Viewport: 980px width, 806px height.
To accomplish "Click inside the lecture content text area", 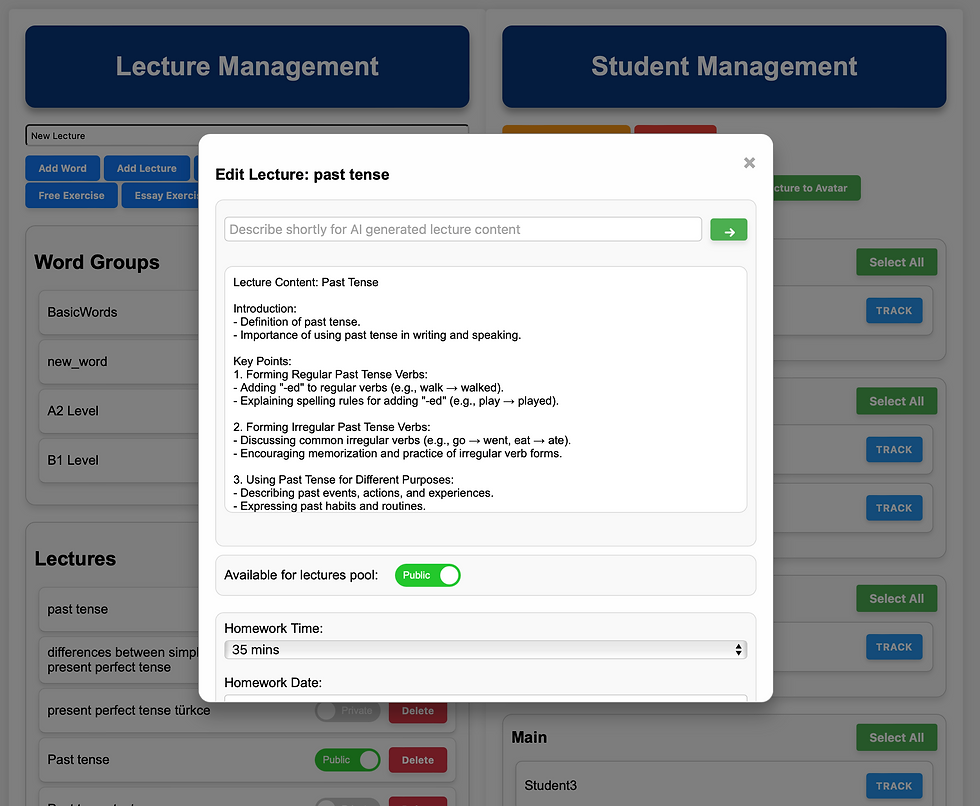I will click(485, 389).
